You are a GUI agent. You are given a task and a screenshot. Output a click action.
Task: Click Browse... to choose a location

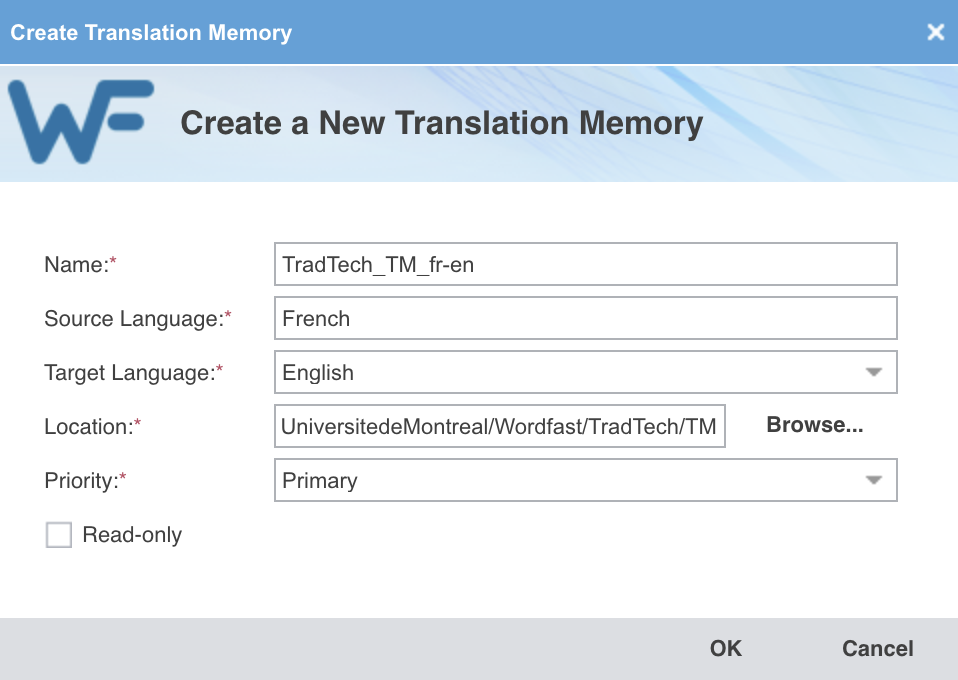click(814, 425)
